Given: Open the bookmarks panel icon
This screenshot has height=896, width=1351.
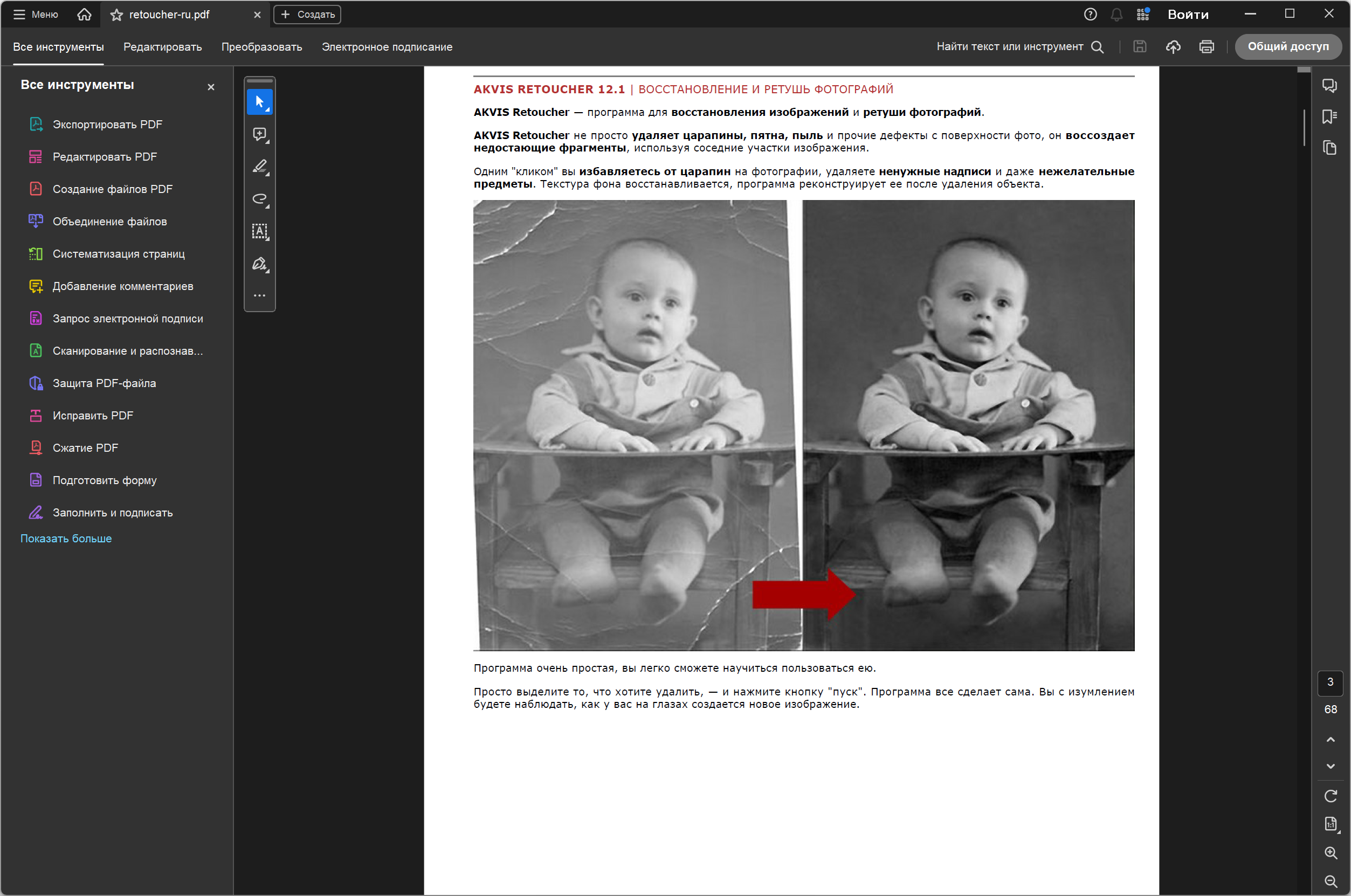Looking at the screenshot, I should 1329,116.
